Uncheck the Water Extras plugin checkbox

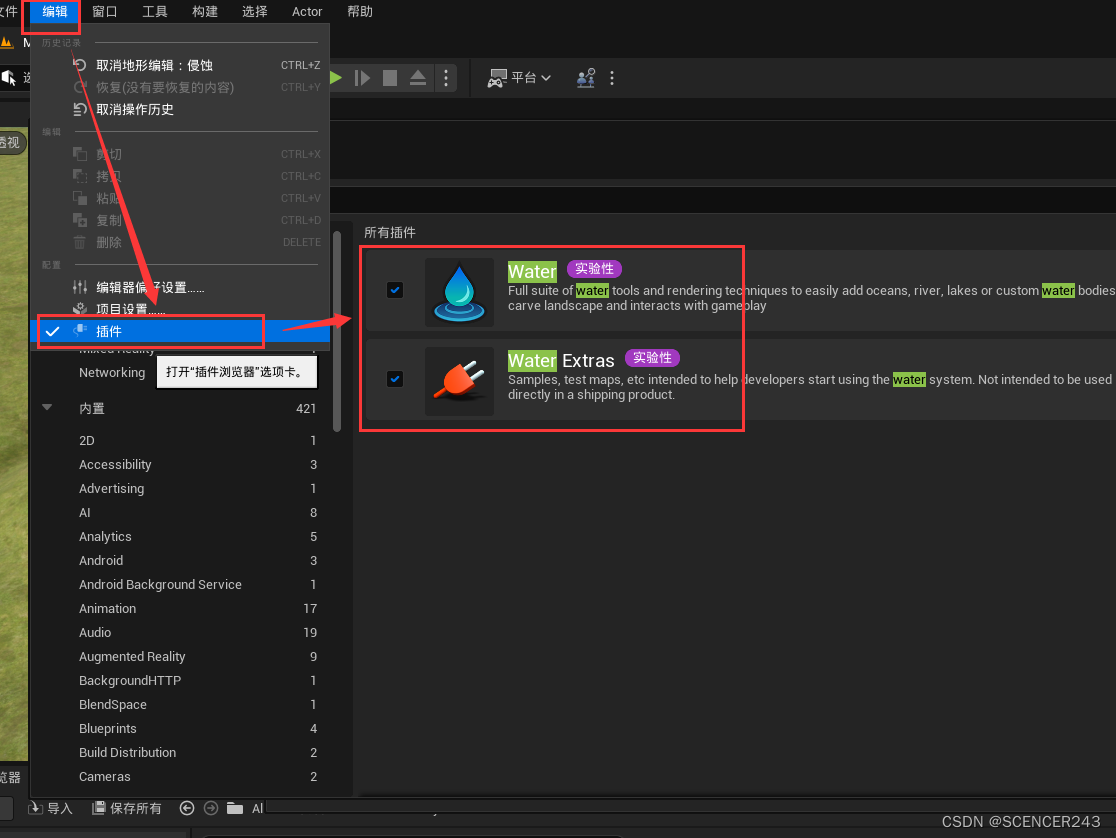395,379
